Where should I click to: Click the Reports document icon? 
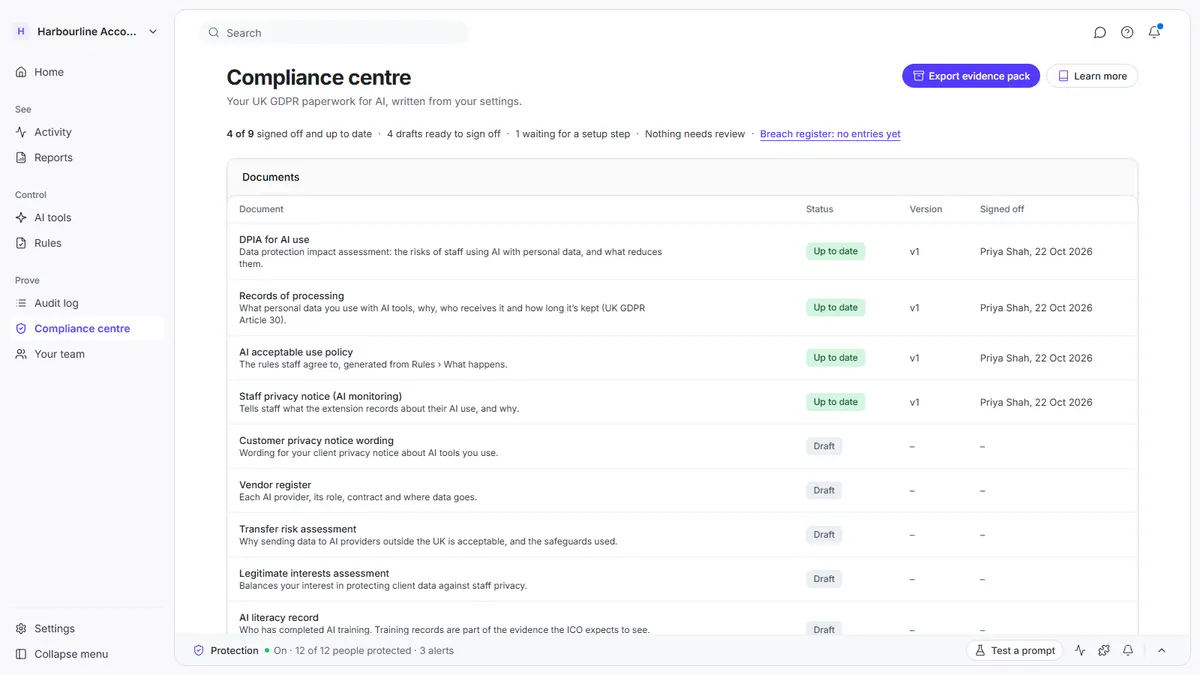click(21, 157)
